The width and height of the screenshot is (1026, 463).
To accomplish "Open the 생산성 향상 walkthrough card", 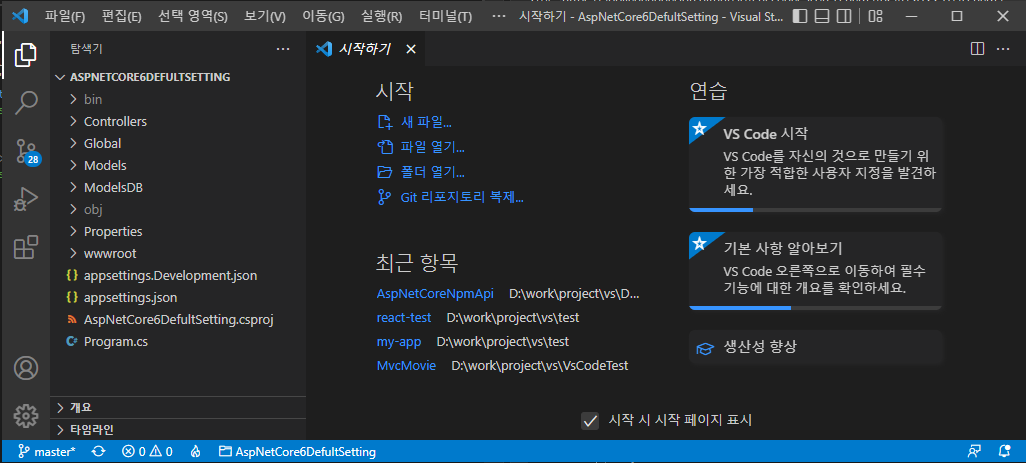I will coord(815,347).
